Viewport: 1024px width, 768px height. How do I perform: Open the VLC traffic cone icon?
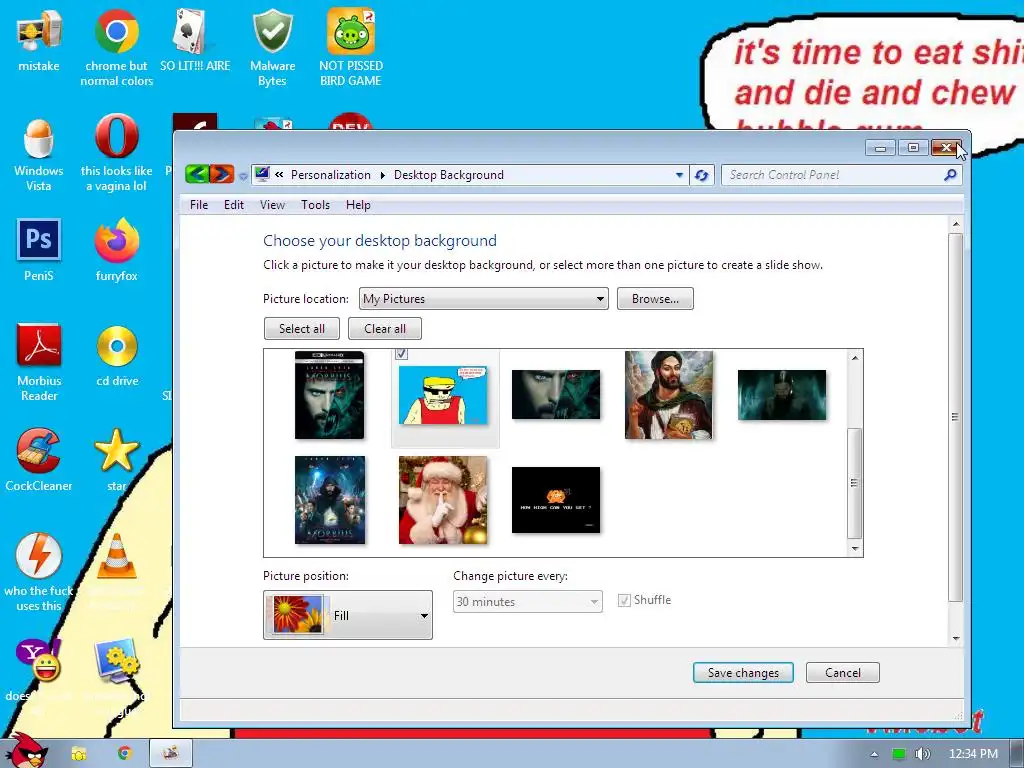[x=116, y=556]
